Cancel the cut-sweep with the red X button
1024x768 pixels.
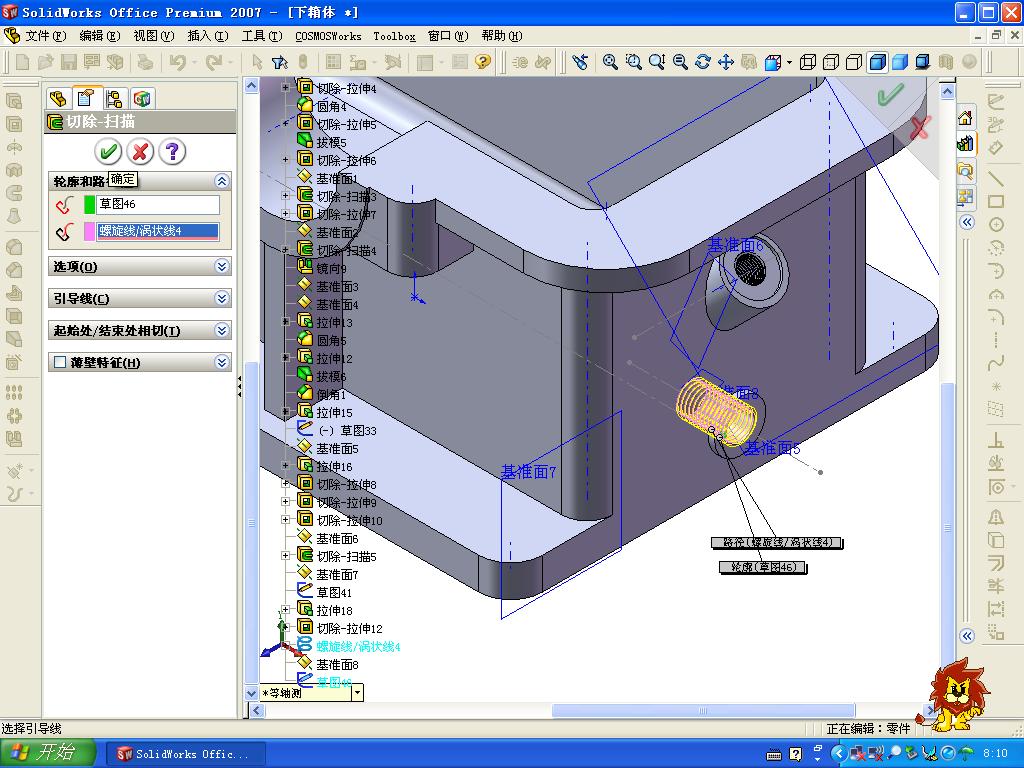(140, 152)
